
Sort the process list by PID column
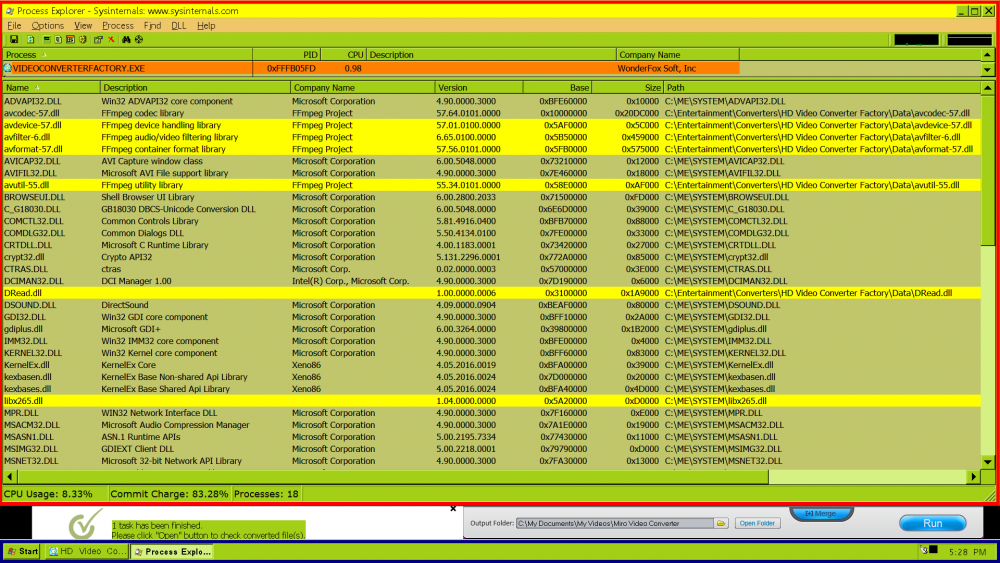pos(310,55)
